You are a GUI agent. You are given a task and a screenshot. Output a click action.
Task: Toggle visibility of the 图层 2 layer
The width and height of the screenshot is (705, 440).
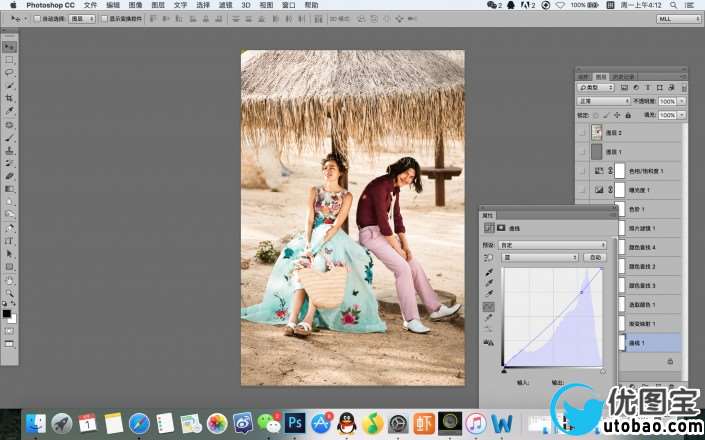(583, 132)
